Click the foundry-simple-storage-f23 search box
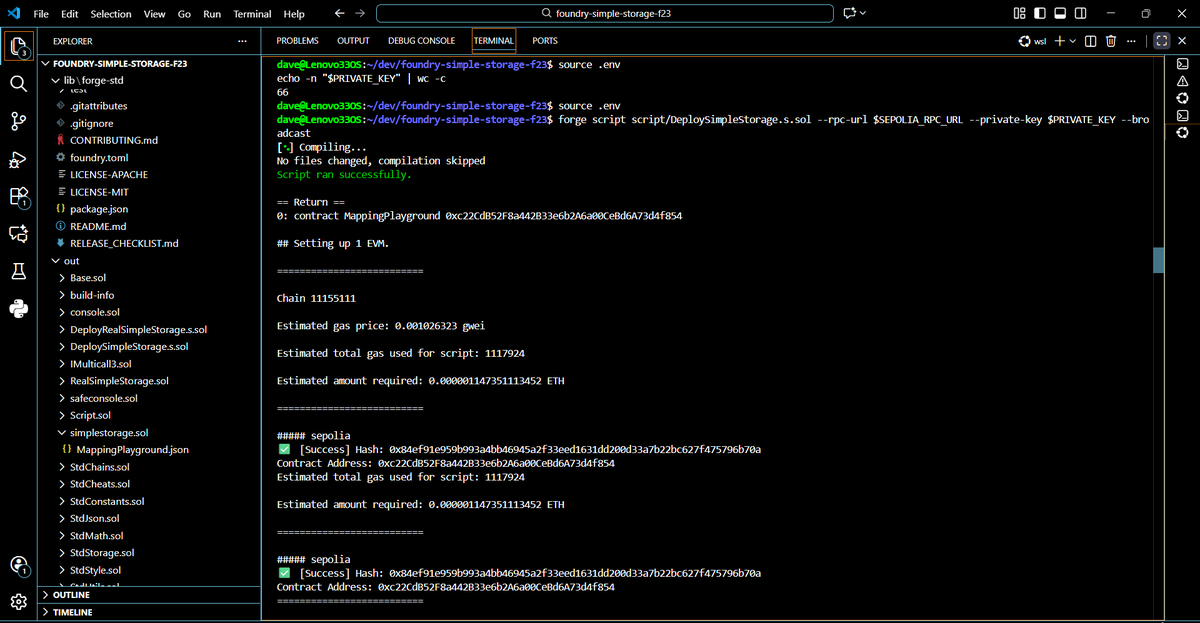Screen dimensions: 1200x623 [x=605, y=13]
